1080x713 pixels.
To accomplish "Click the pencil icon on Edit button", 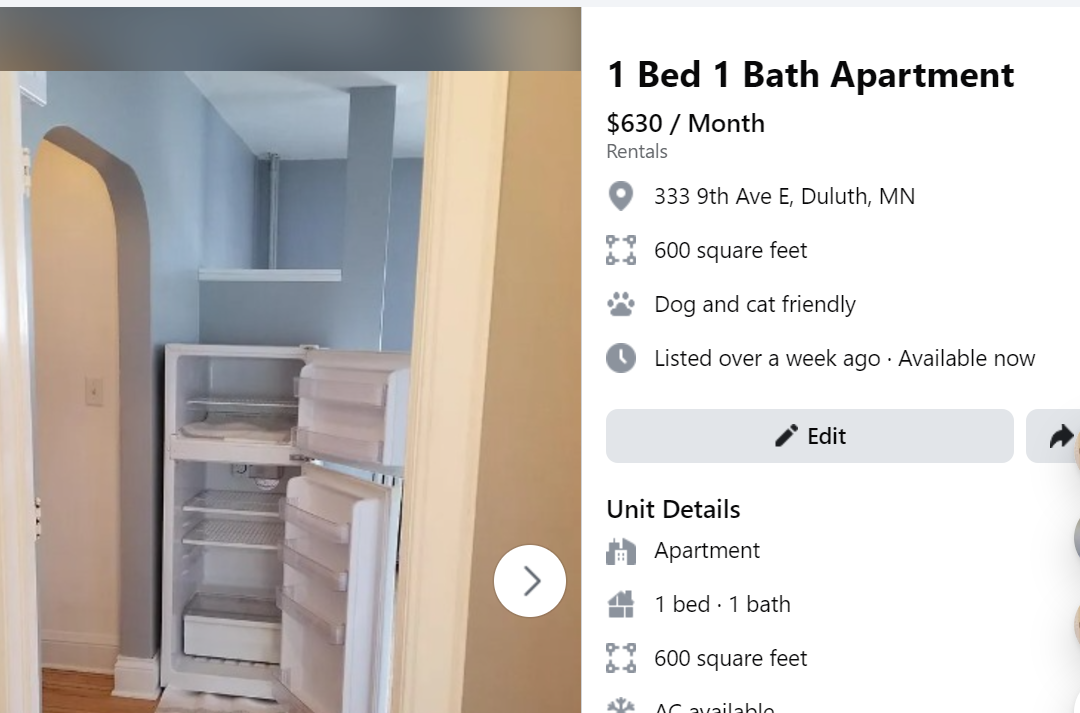I will 786,436.
